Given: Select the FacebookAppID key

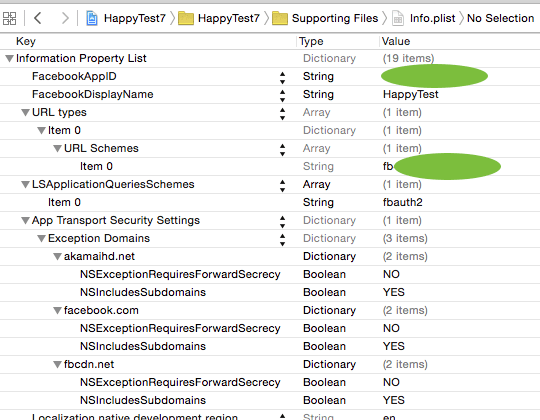Looking at the screenshot, I should pyautogui.click(x=74, y=76).
